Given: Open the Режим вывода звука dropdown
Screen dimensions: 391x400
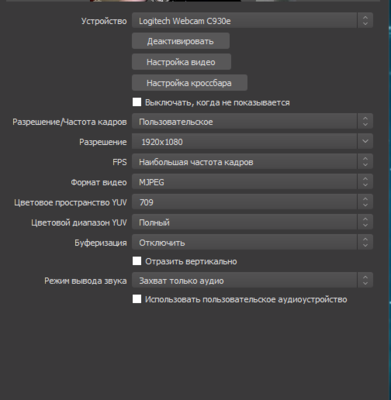Looking at the screenshot, I should pyautogui.click(x=252, y=281).
